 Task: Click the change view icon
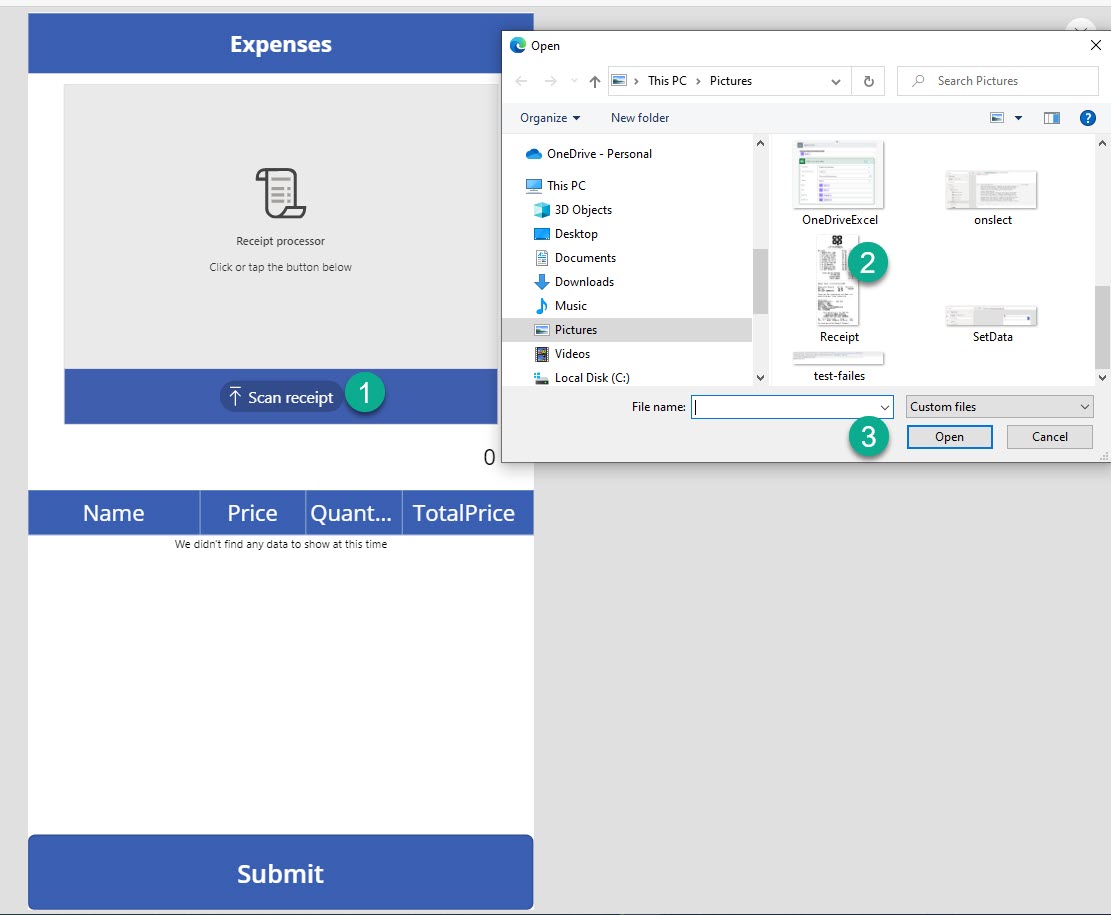[997, 118]
